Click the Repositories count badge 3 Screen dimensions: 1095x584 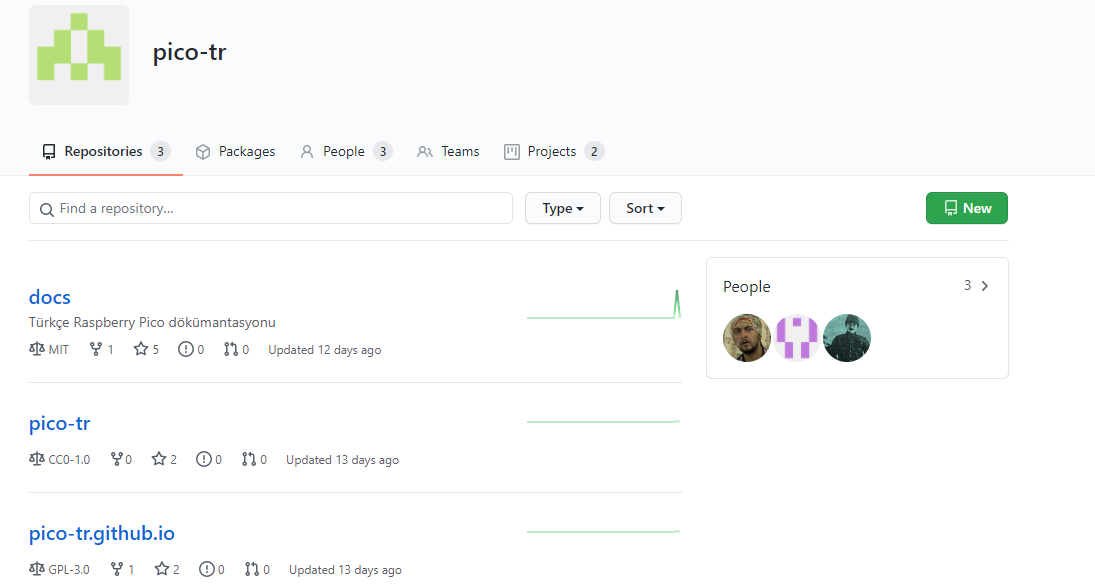[x=160, y=152]
